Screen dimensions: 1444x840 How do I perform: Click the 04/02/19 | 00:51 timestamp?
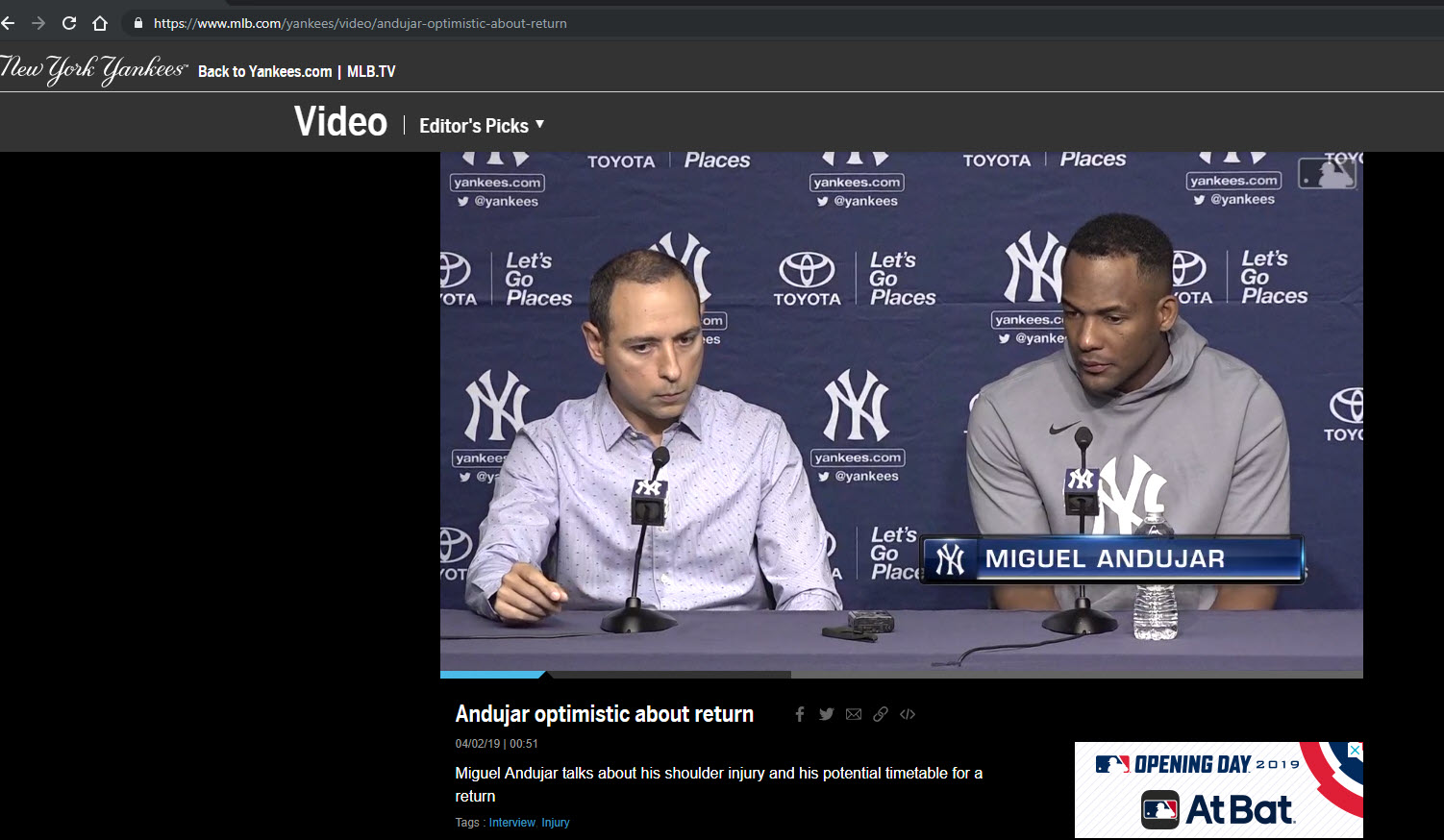pos(497,744)
